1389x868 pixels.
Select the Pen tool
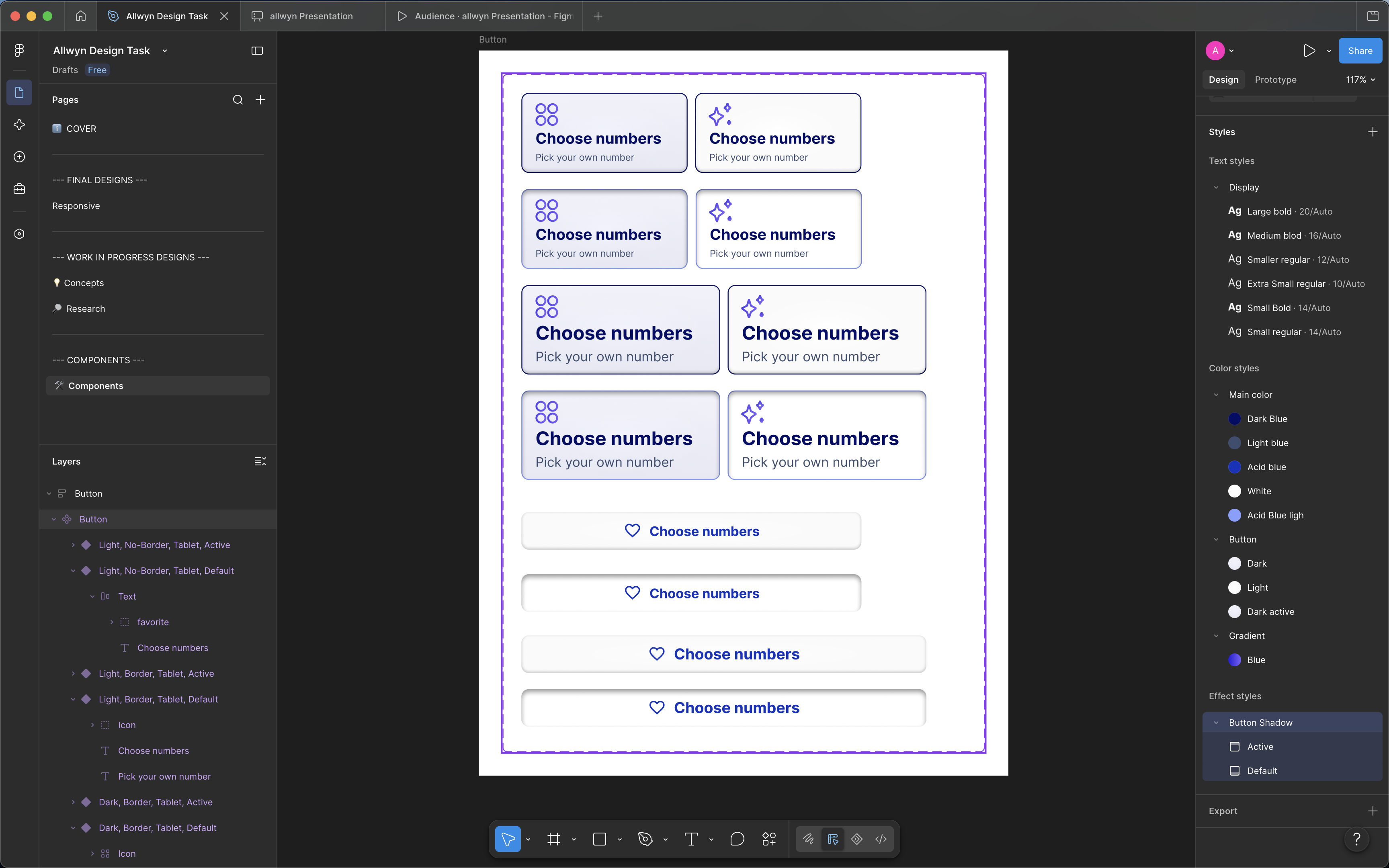(645, 839)
